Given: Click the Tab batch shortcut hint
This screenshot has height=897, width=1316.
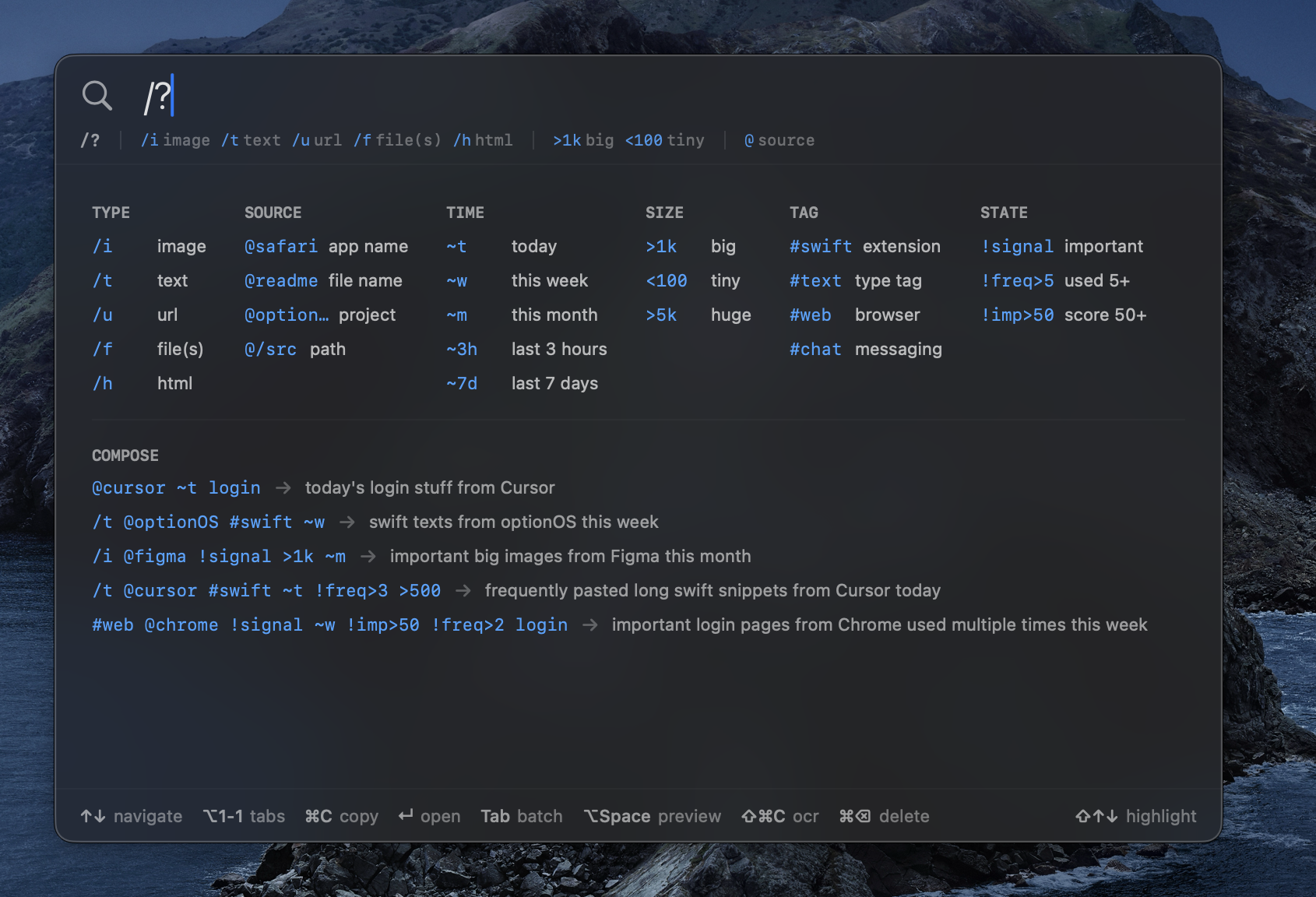Looking at the screenshot, I should (x=521, y=816).
